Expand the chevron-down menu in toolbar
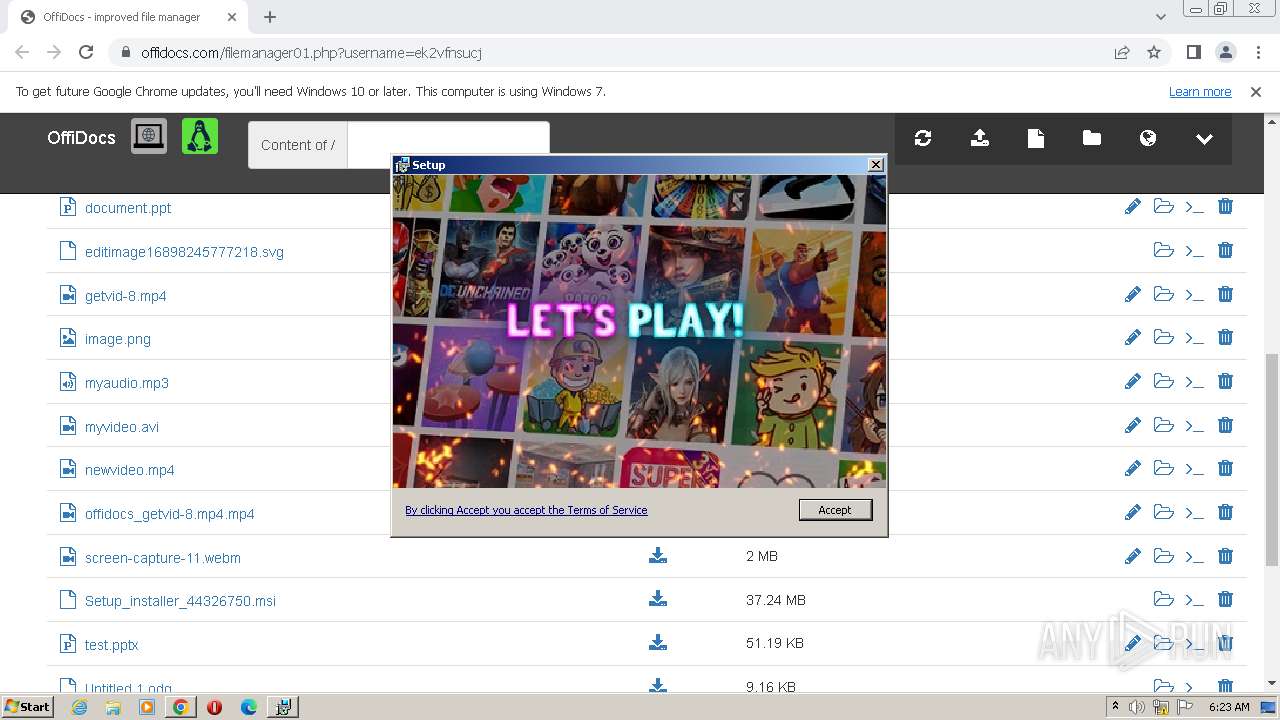1280x720 pixels. [1204, 139]
